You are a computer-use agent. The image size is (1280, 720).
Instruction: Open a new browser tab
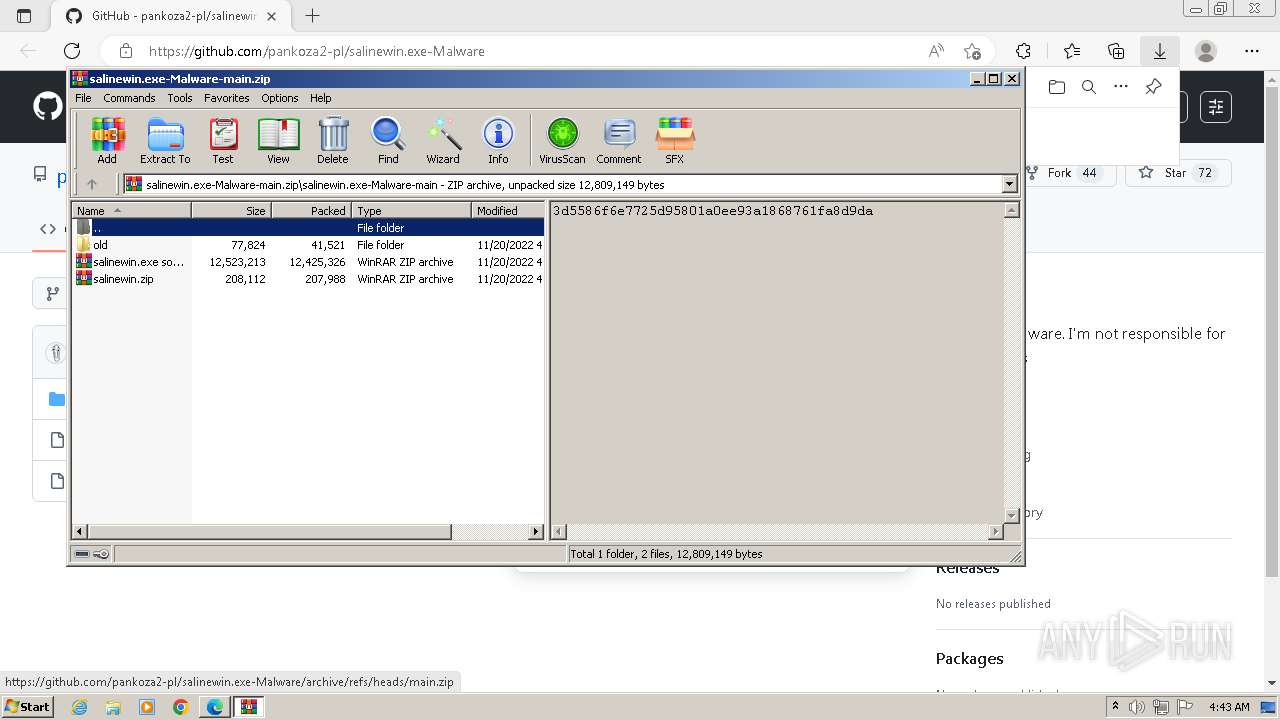click(312, 16)
